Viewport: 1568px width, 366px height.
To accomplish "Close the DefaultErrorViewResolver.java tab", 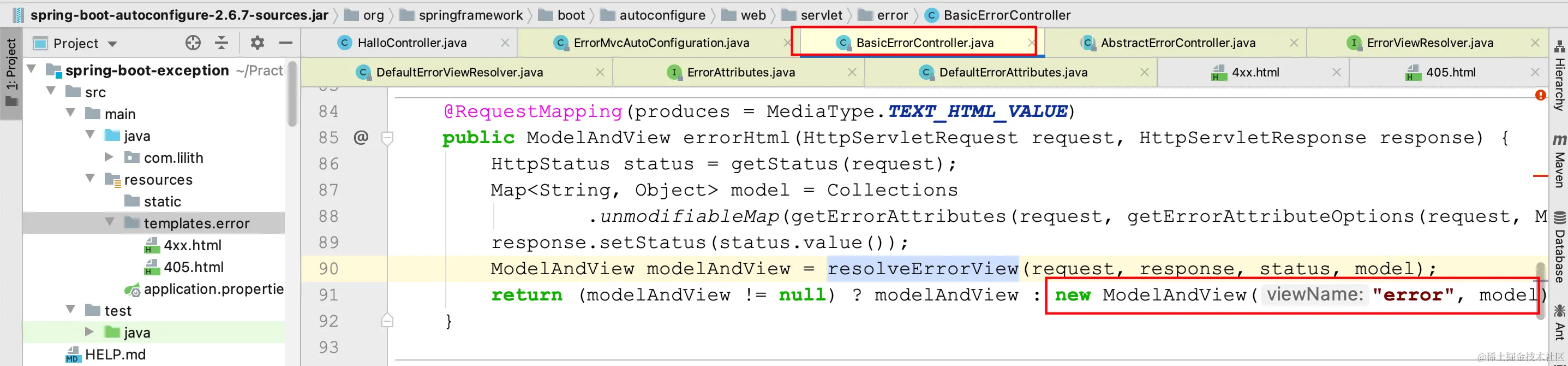I will [x=600, y=73].
